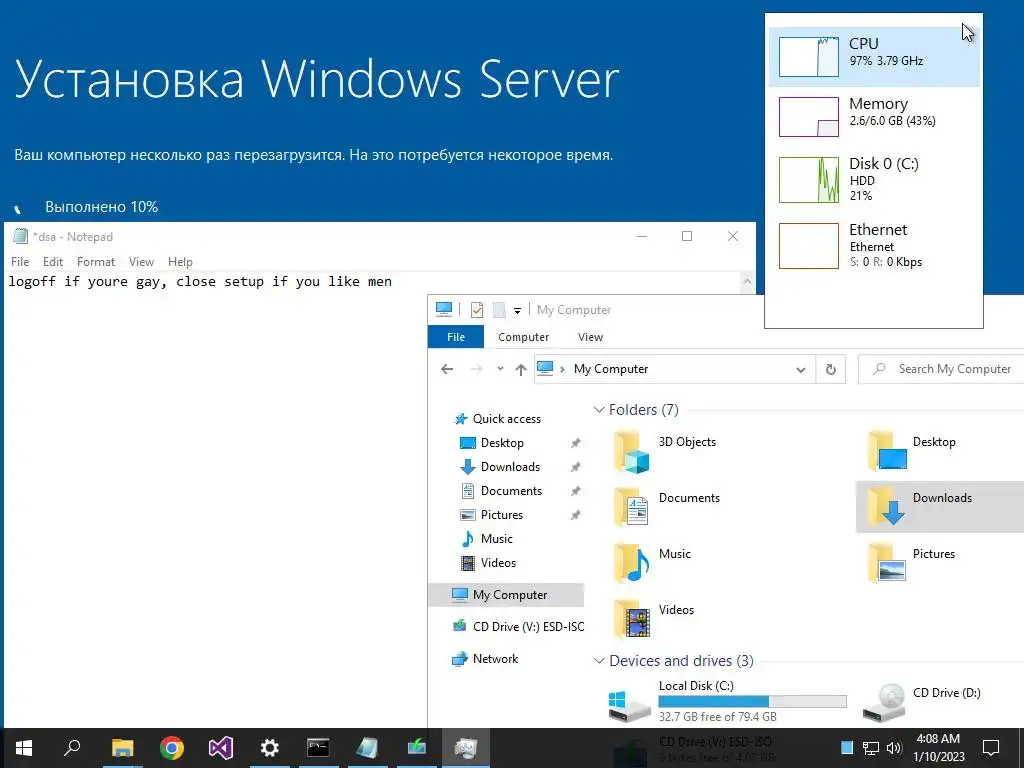Click the My Computer address bar

pos(674,369)
